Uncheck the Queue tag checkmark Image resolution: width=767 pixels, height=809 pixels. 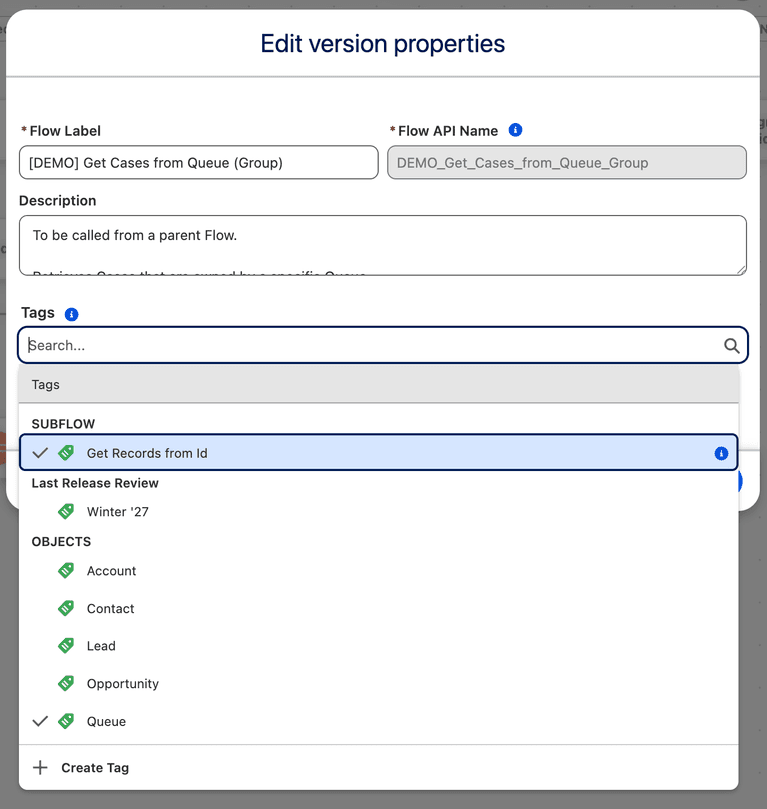(x=40, y=721)
